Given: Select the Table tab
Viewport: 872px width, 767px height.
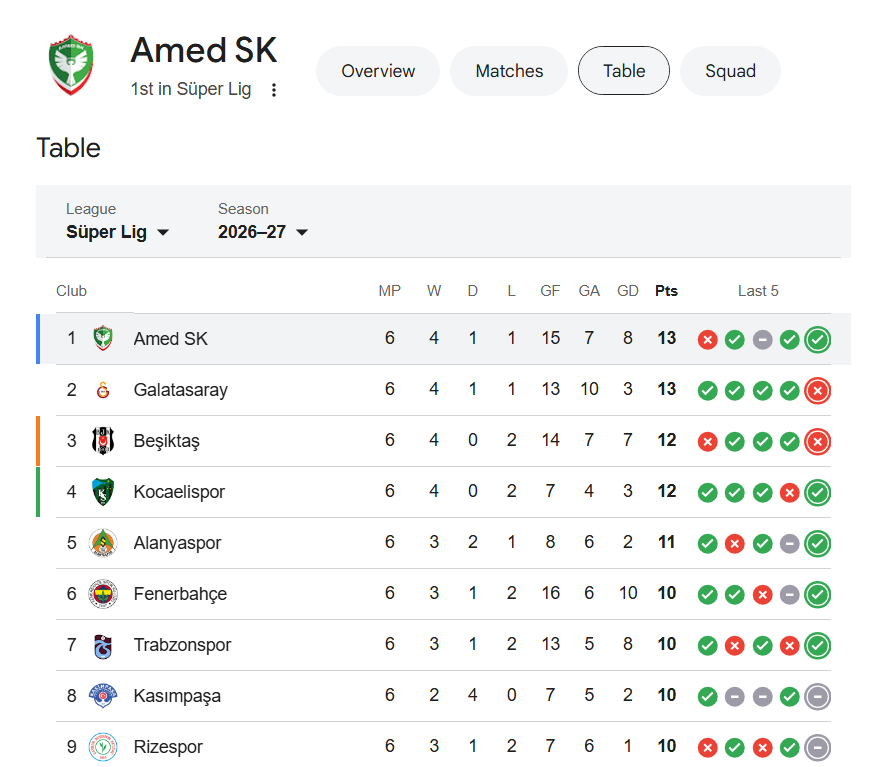Looking at the screenshot, I should click(x=624, y=71).
